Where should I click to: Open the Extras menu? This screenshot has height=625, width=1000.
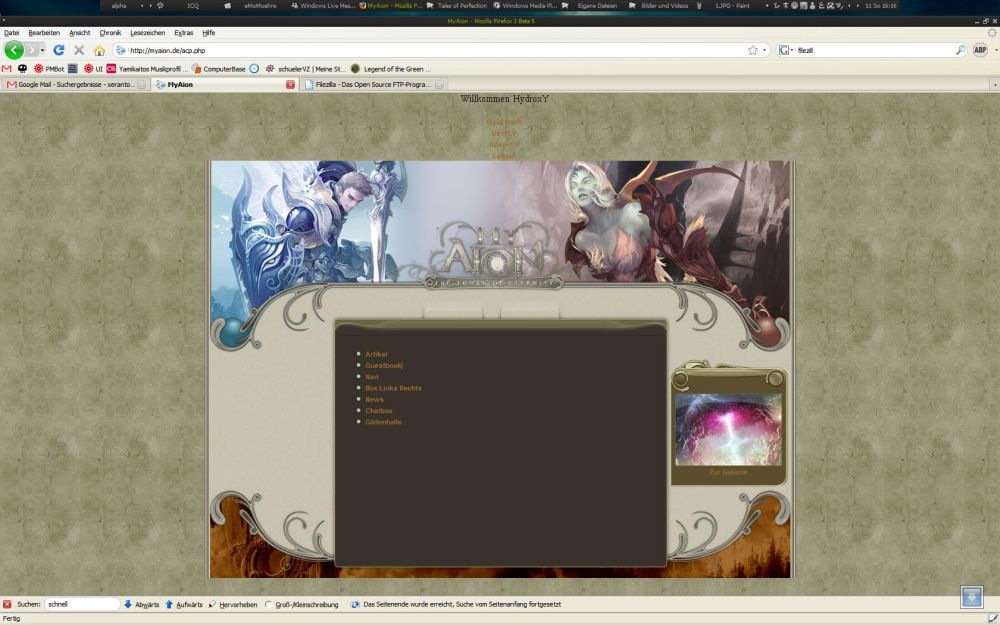click(x=184, y=33)
